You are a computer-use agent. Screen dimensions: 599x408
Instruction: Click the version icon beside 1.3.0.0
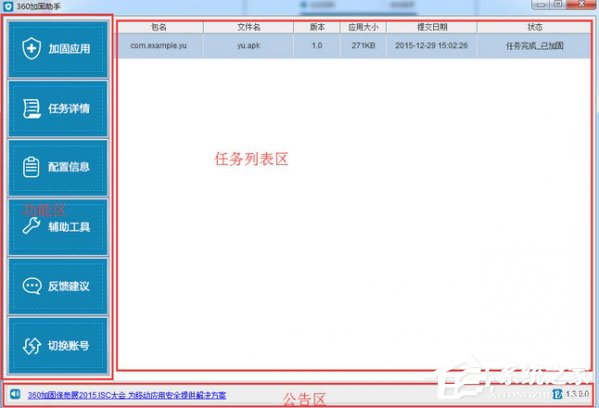[x=557, y=394]
